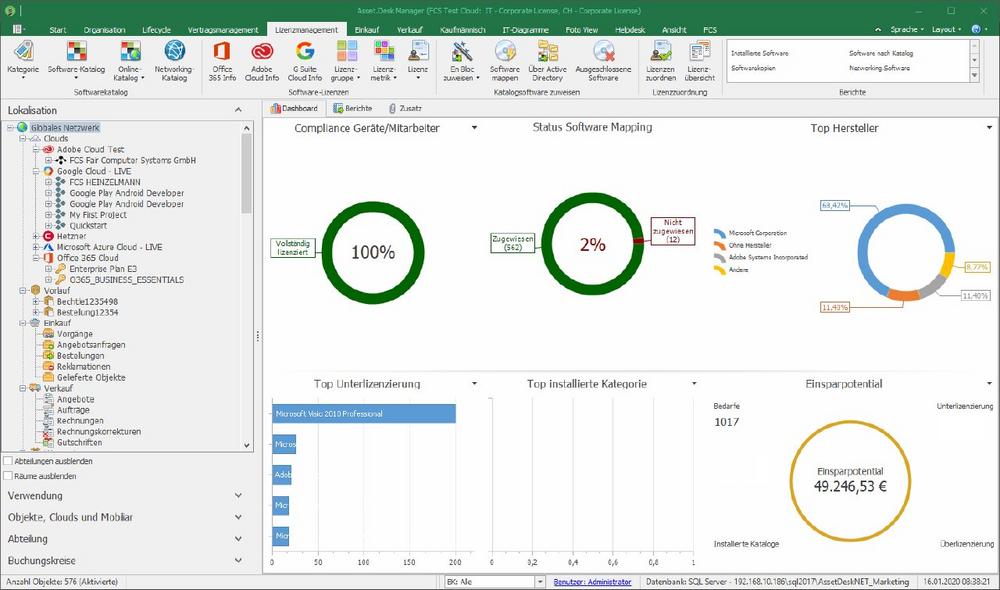
Task: Expand the Buchungskreise panel
Action: pyautogui.click(x=238, y=560)
